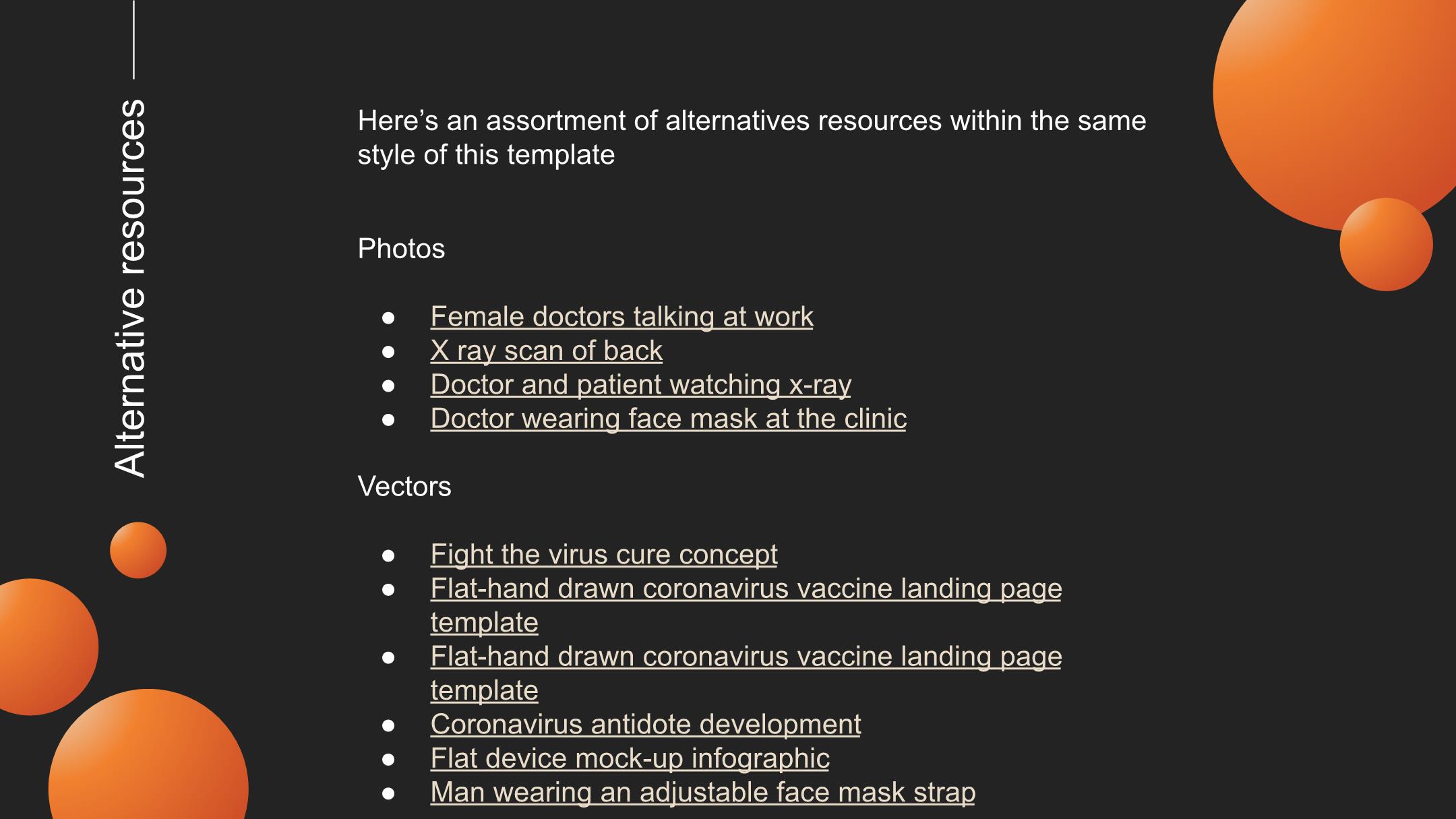Open Doctor wearing face mask at the clinic
This screenshot has width=1456, height=819.
[x=668, y=419]
